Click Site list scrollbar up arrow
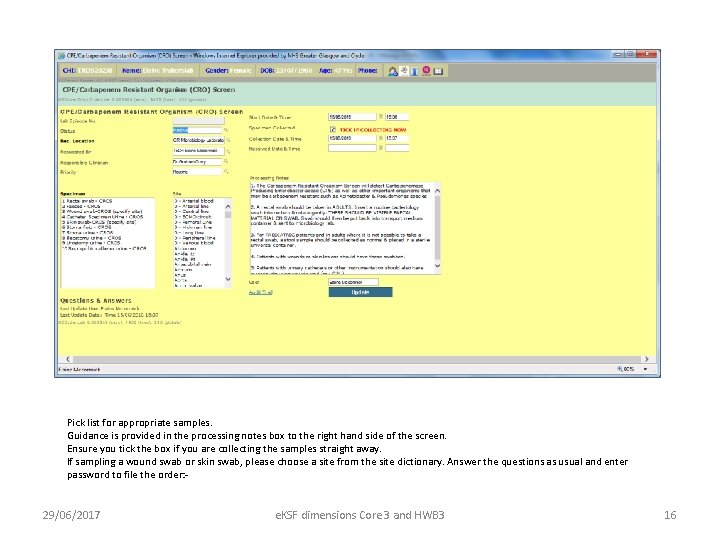The image size is (720, 540). [228, 207]
